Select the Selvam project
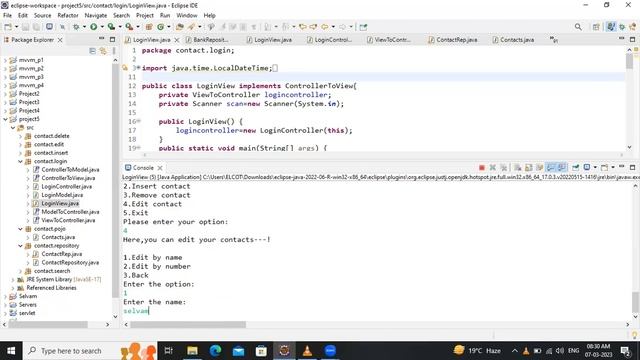 coord(28,296)
